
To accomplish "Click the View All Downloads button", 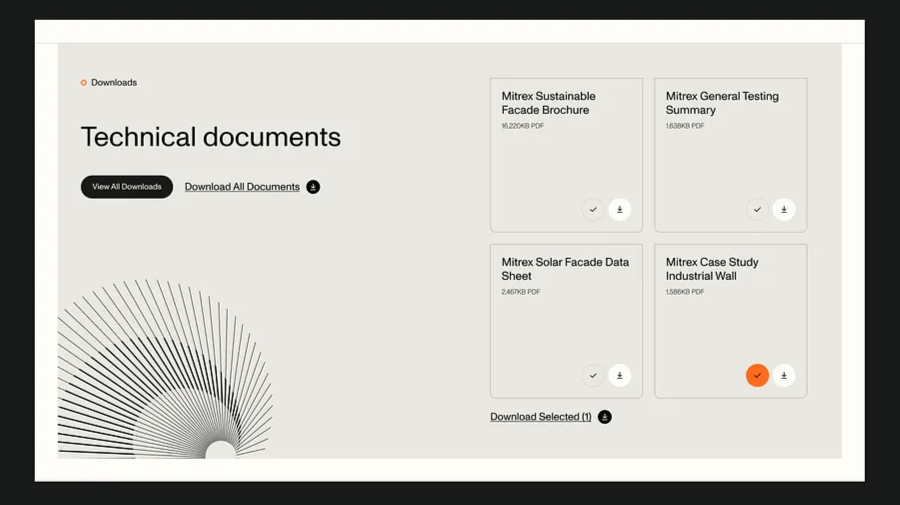I will (x=127, y=187).
